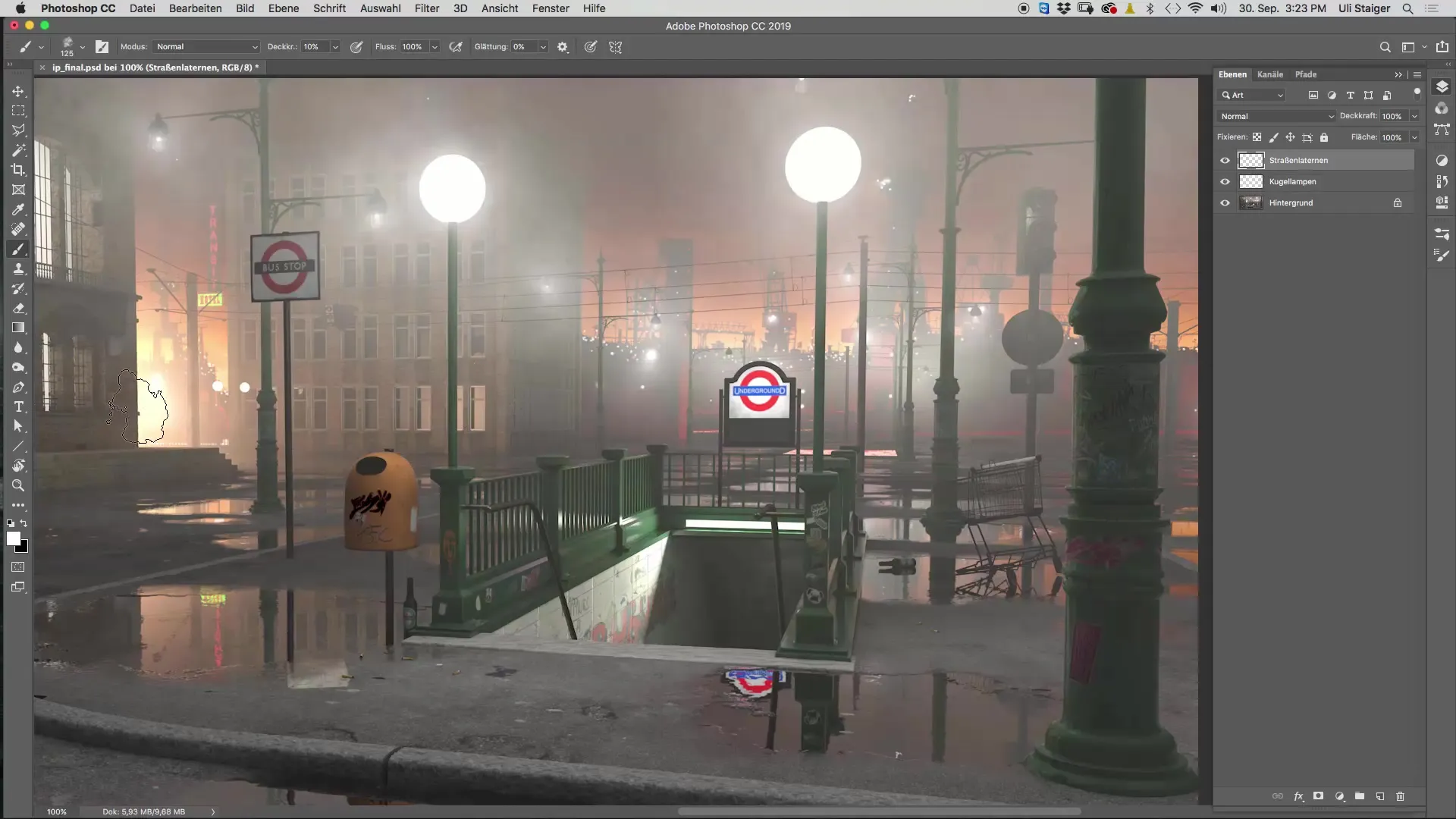Viewport: 1456px width, 819px height.
Task: Select the Type tool
Action: click(18, 406)
